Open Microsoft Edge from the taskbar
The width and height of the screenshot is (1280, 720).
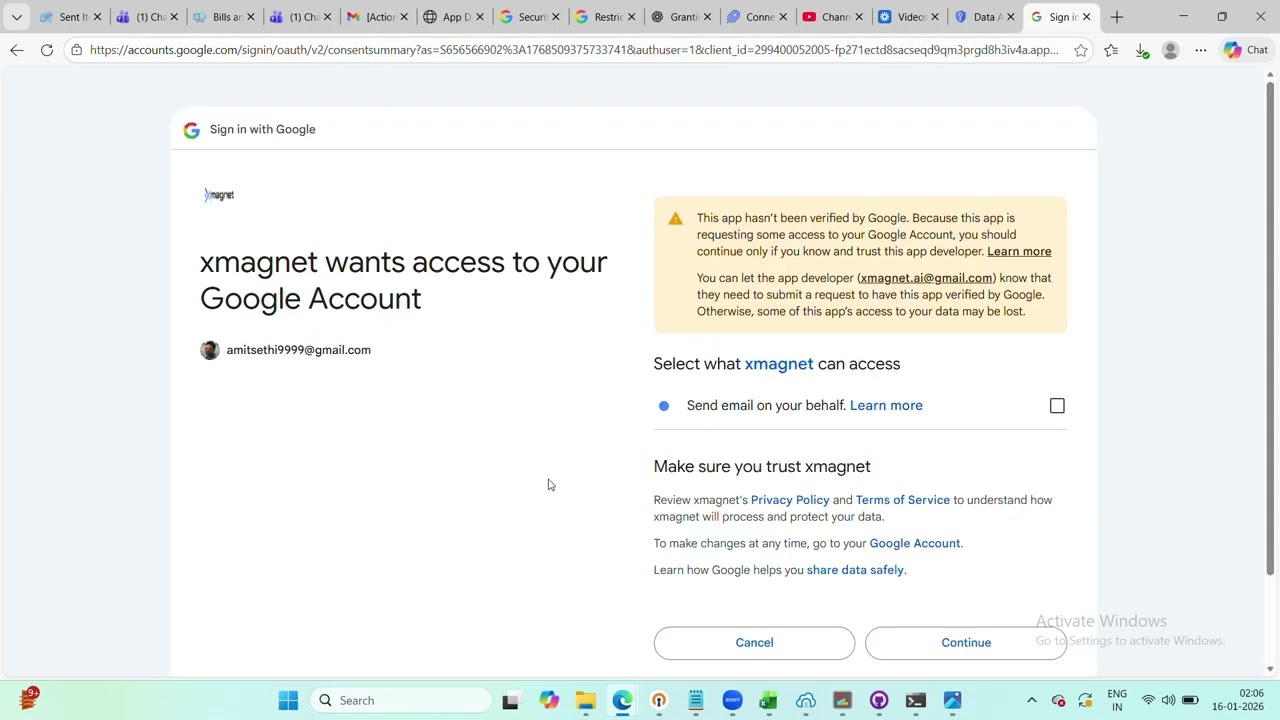pos(623,700)
